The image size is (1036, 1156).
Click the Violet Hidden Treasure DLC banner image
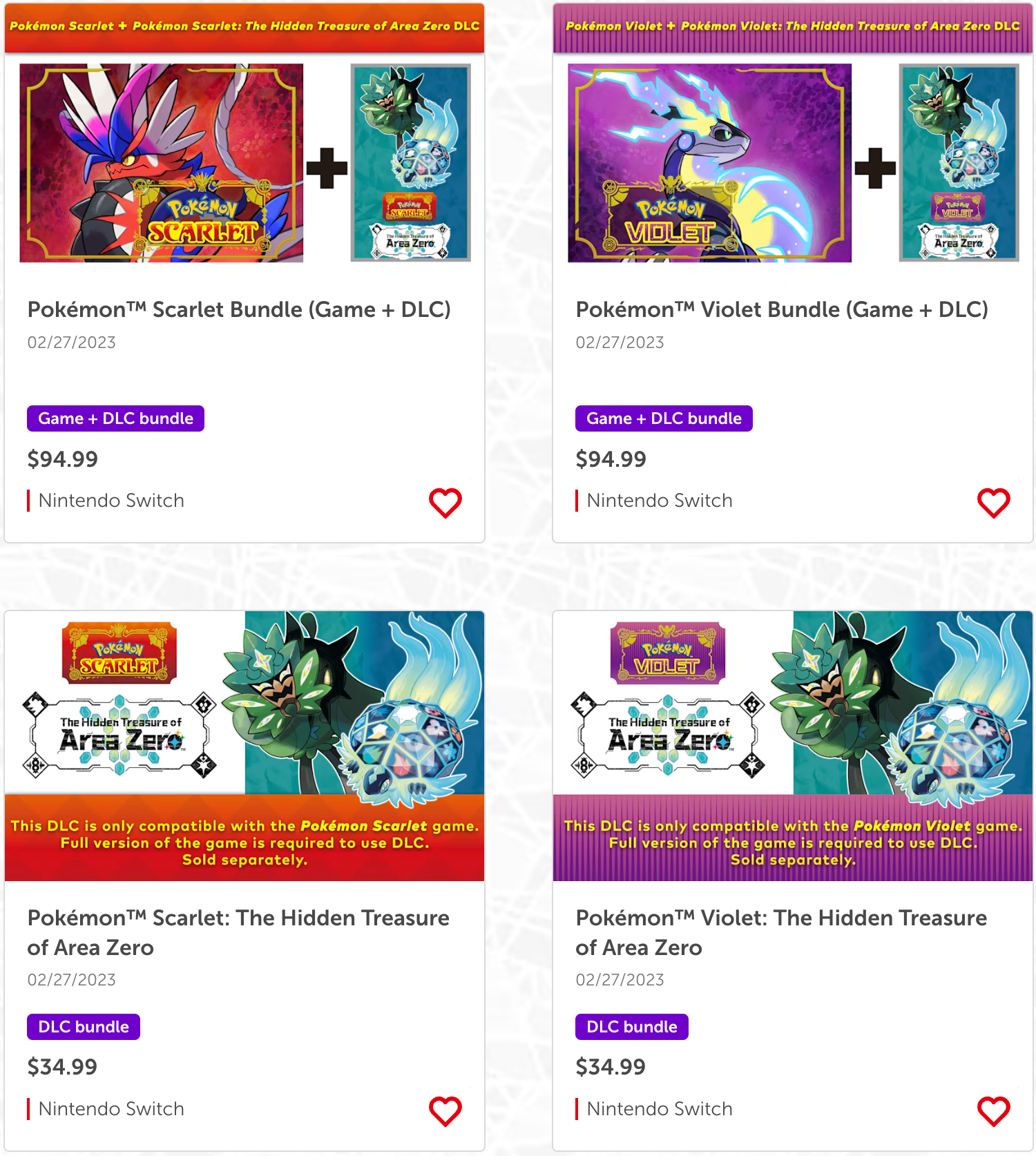pos(793,746)
